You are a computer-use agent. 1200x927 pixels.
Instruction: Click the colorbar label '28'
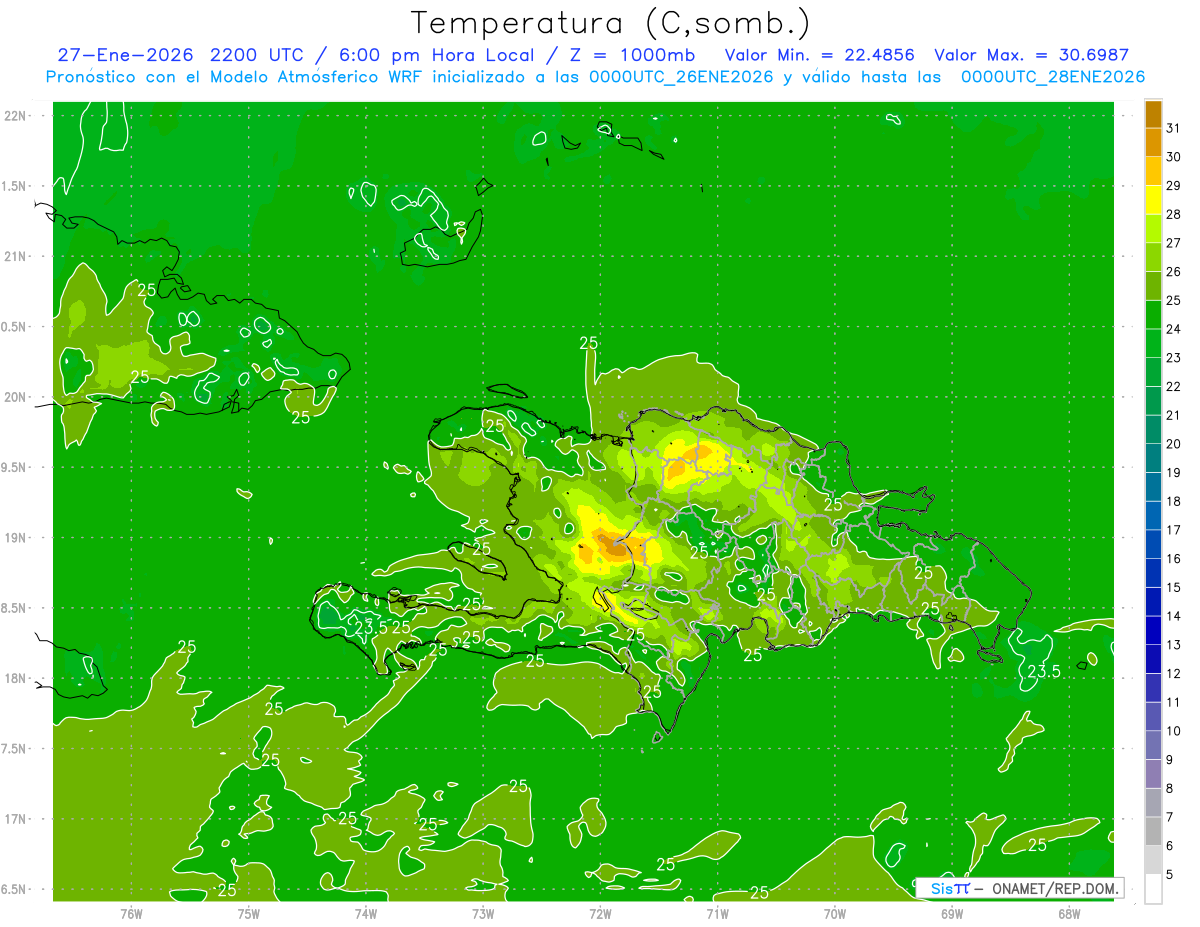coord(1174,214)
